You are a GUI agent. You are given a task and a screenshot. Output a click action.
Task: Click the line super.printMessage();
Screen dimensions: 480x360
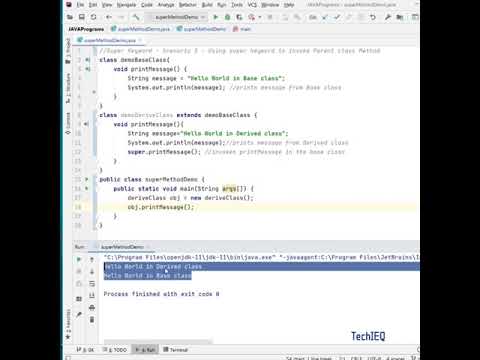click(164, 152)
